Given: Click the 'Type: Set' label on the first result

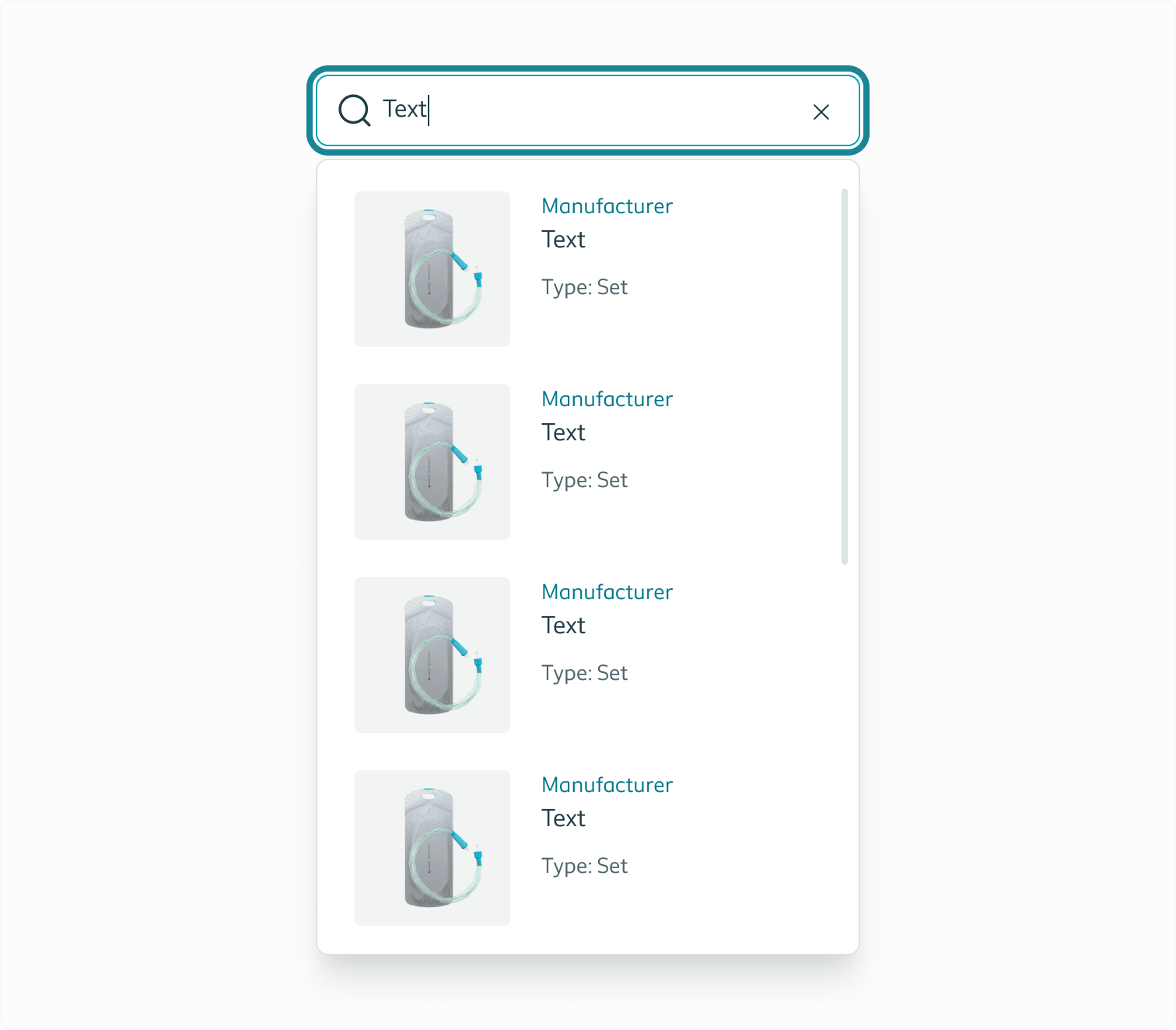Looking at the screenshot, I should coord(584,287).
